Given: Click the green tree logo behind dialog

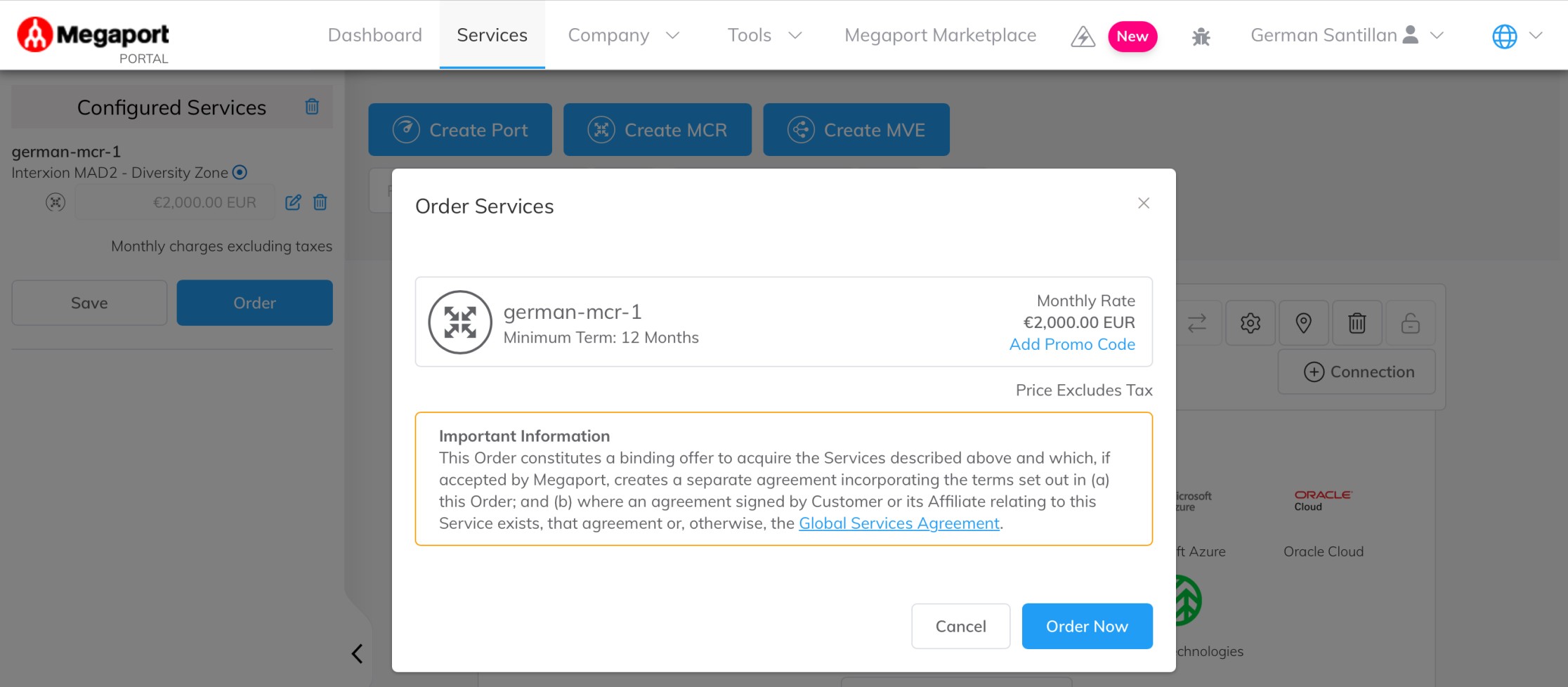Looking at the screenshot, I should [1187, 601].
